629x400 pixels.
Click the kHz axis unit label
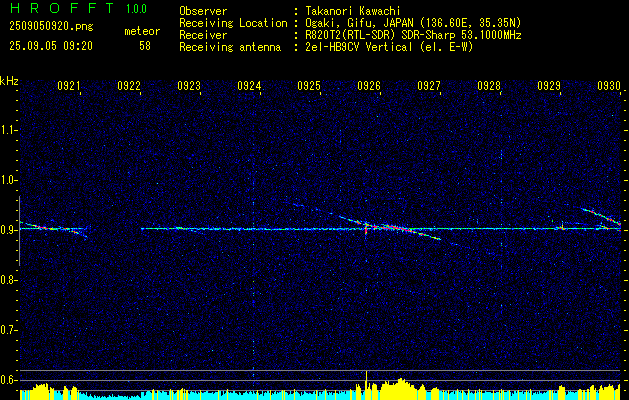click(x=9, y=81)
